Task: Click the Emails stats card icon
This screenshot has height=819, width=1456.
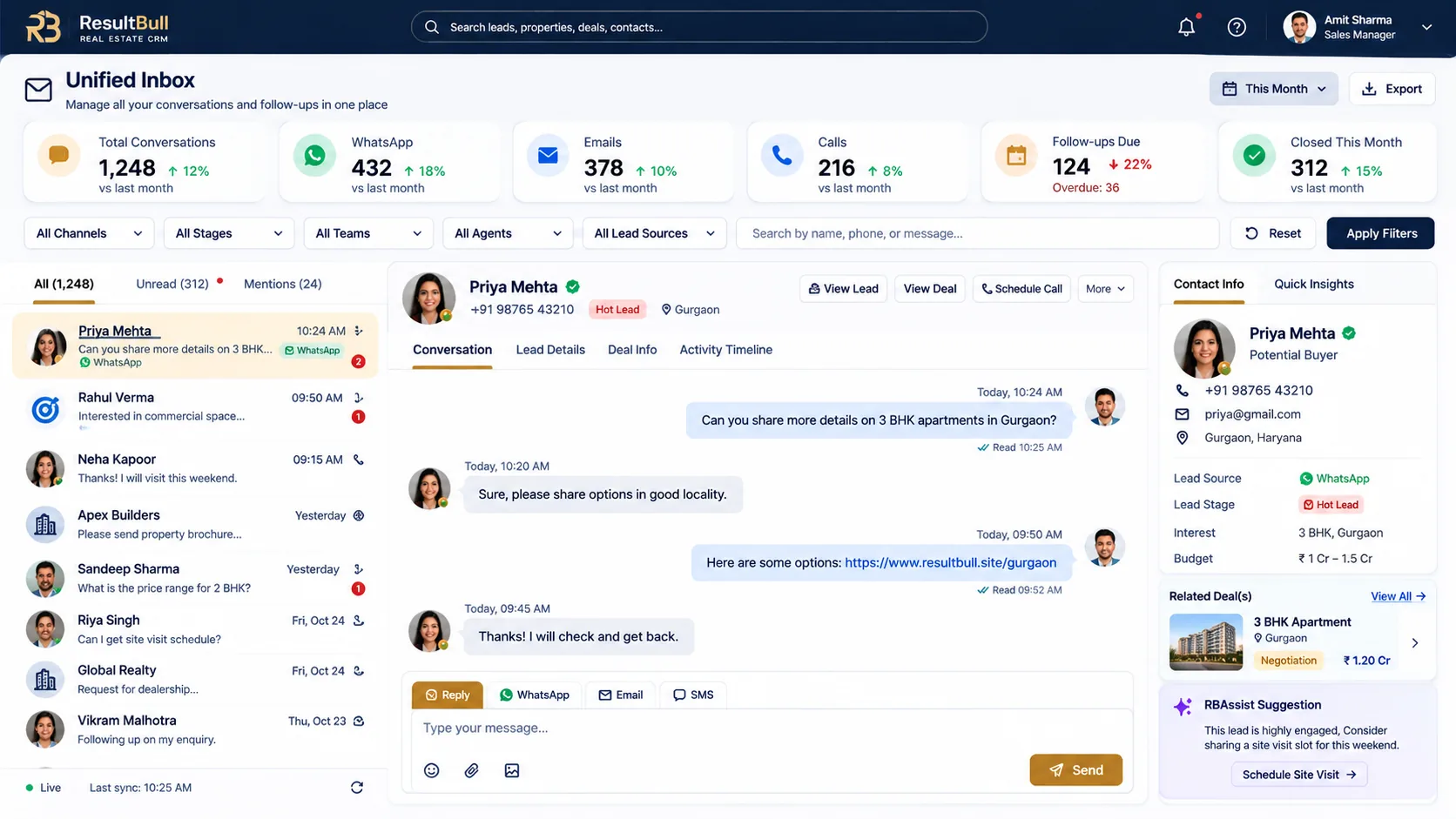Action: click(548, 156)
